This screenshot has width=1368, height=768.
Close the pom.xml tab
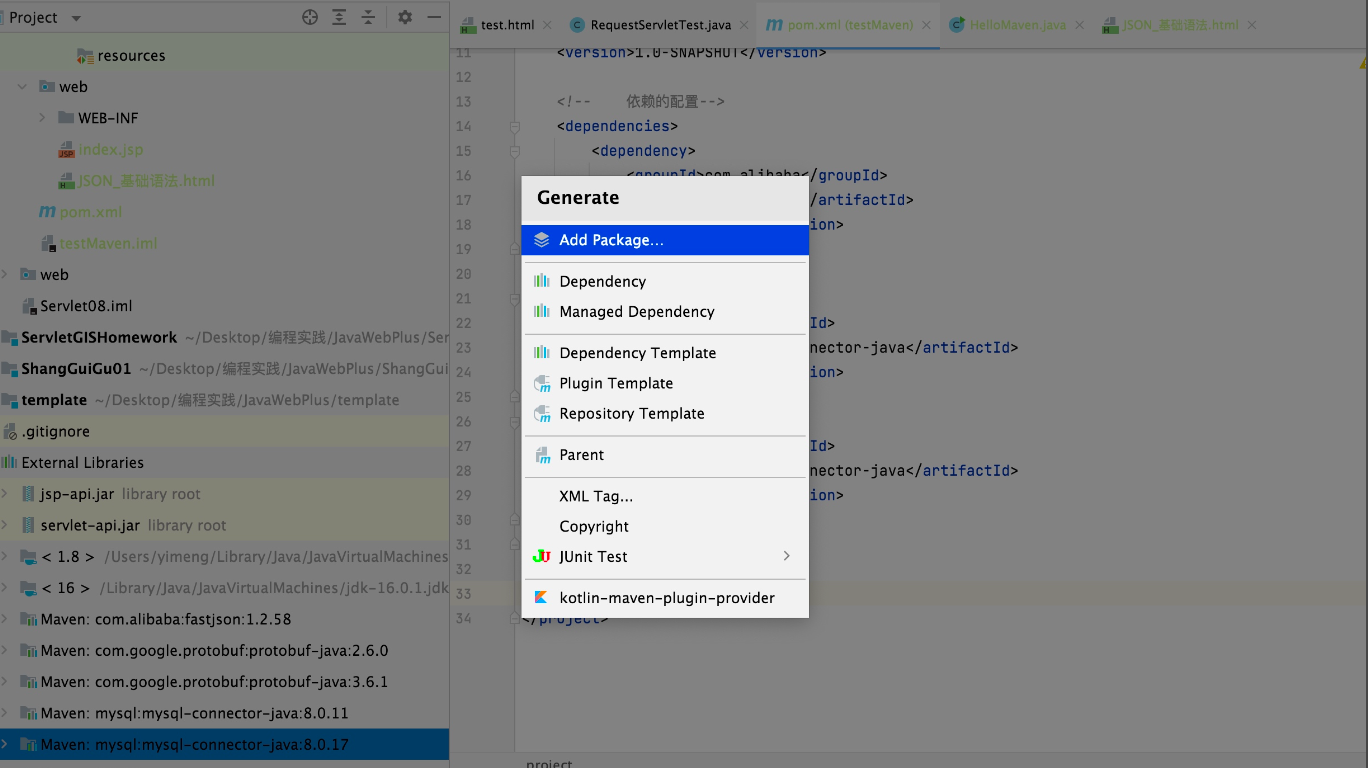925,25
